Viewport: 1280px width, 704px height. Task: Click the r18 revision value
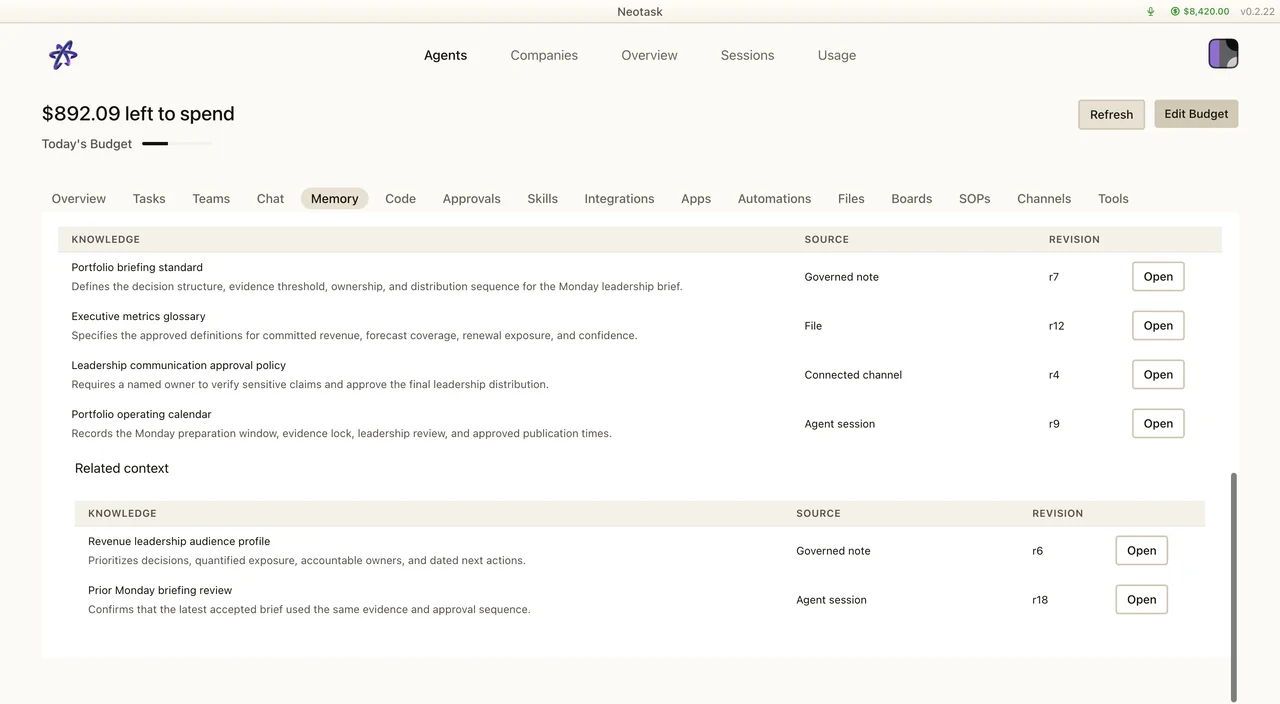click(x=1040, y=600)
